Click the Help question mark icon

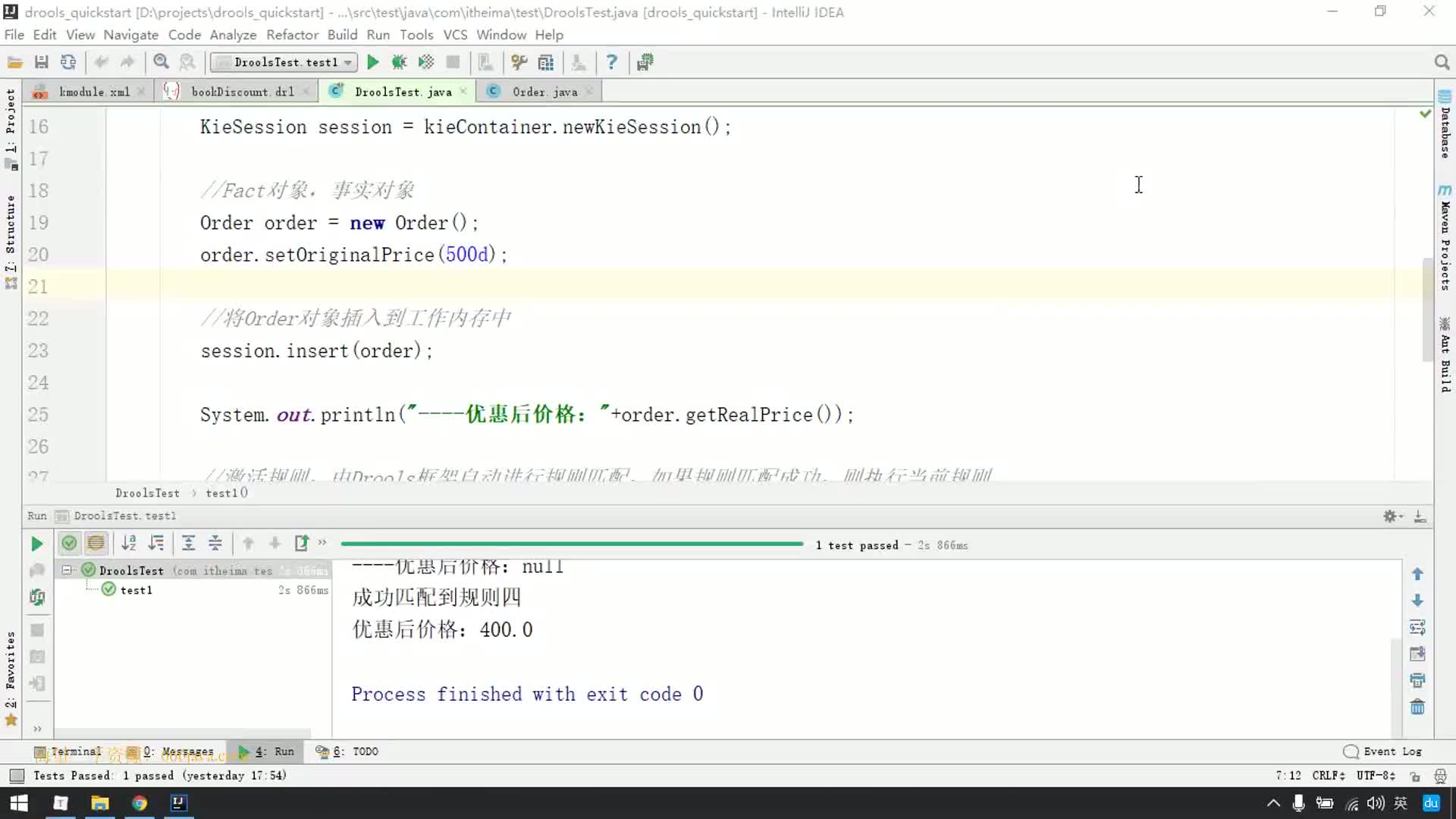tap(612, 62)
